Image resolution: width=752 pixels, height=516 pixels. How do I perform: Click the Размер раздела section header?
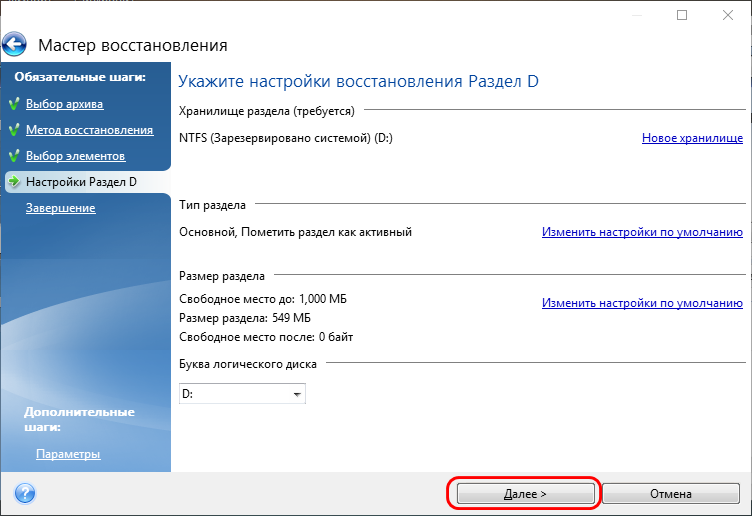point(222,276)
